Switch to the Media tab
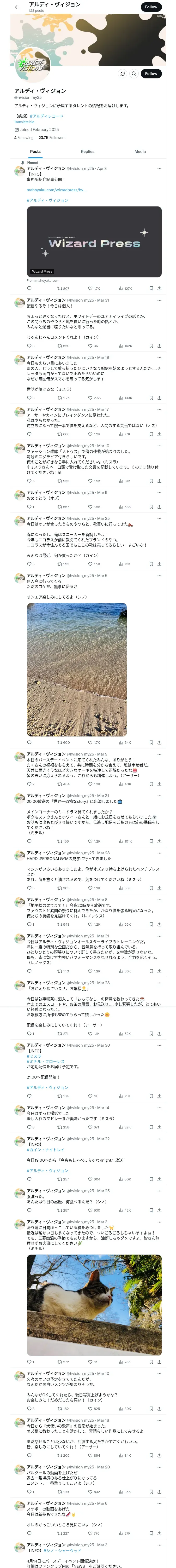Image resolution: width=176 pixels, height=1568 pixels. [140, 152]
